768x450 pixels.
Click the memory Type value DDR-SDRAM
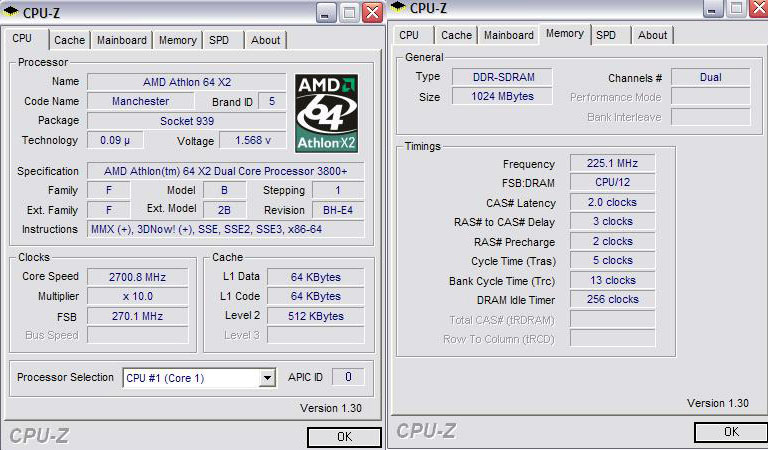[503, 77]
